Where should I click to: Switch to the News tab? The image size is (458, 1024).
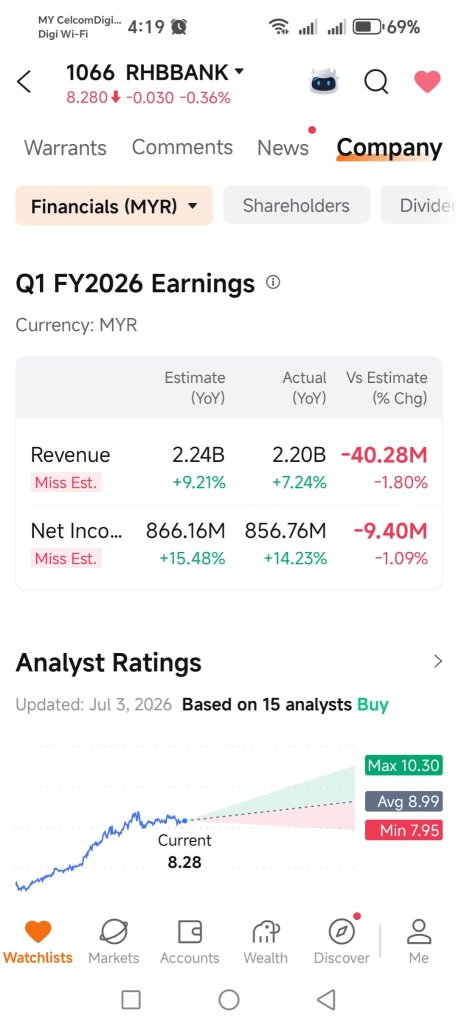[x=283, y=148]
